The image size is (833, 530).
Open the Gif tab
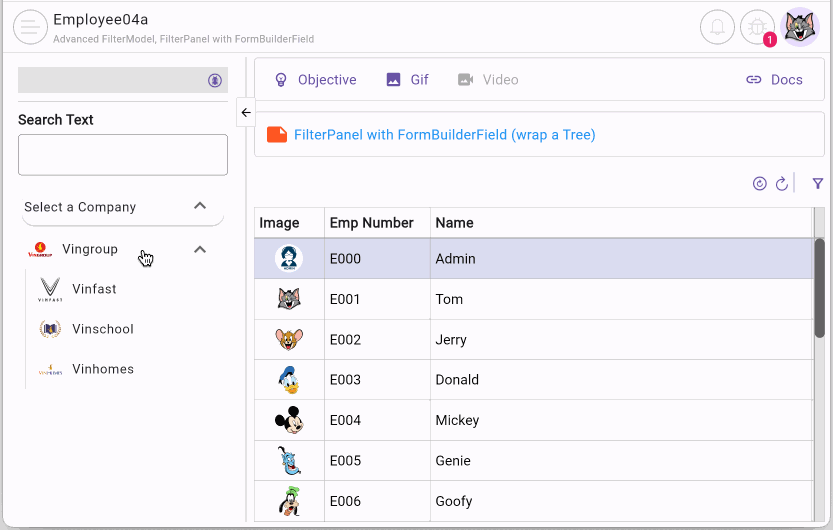[408, 80]
